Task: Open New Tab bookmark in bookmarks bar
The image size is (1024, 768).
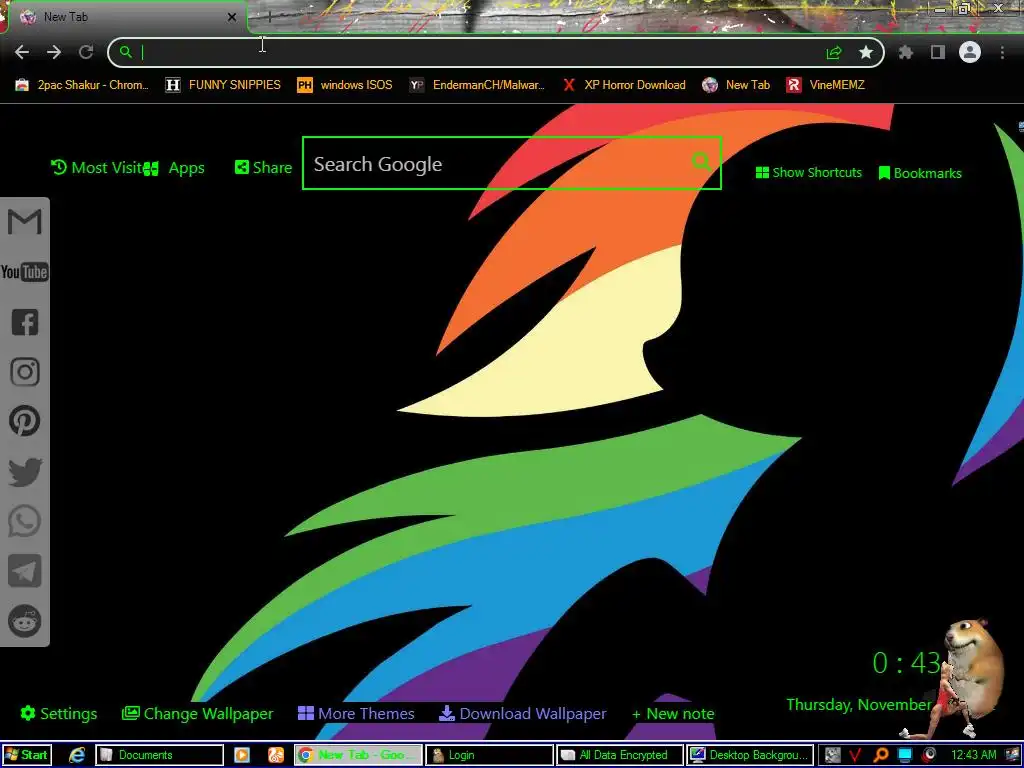Action: point(736,85)
